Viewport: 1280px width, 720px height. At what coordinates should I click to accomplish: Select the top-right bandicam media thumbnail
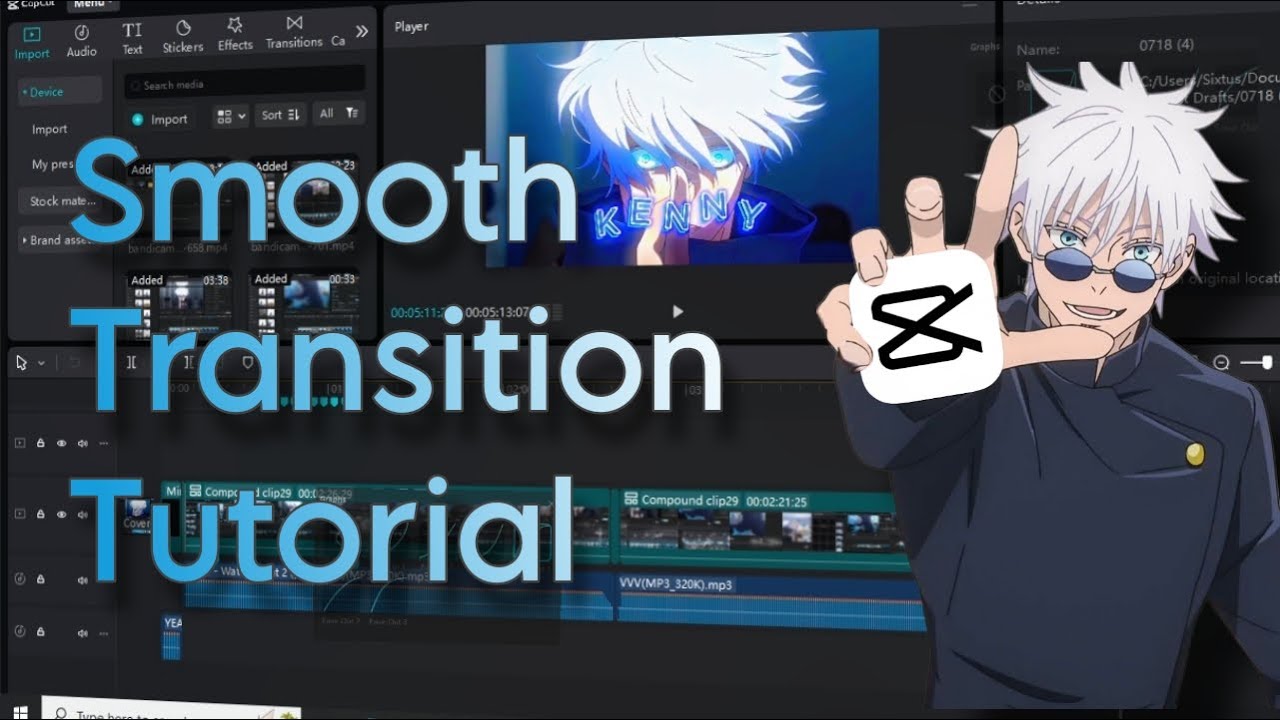(x=305, y=195)
